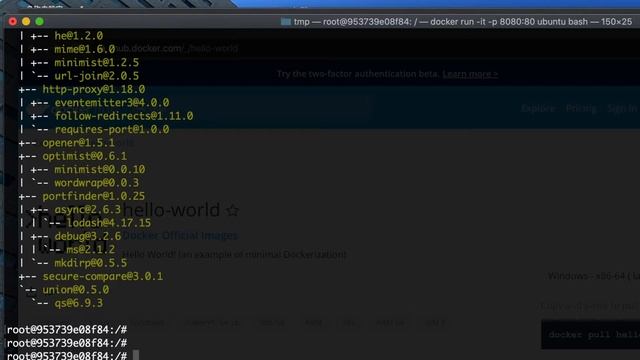This screenshot has width=640, height=360.
Task: Click the line 'mkdirp@0.5.5'
Action: point(91,263)
